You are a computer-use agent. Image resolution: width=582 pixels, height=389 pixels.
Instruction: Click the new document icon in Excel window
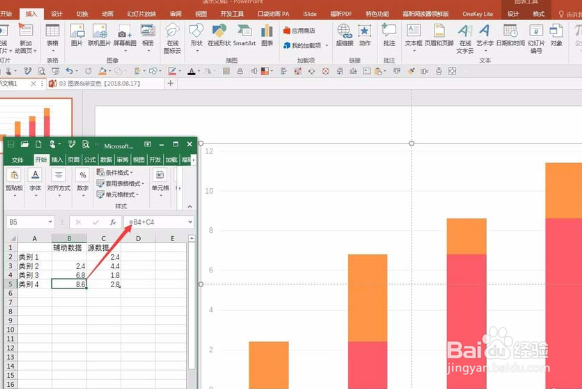coord(38,144)
